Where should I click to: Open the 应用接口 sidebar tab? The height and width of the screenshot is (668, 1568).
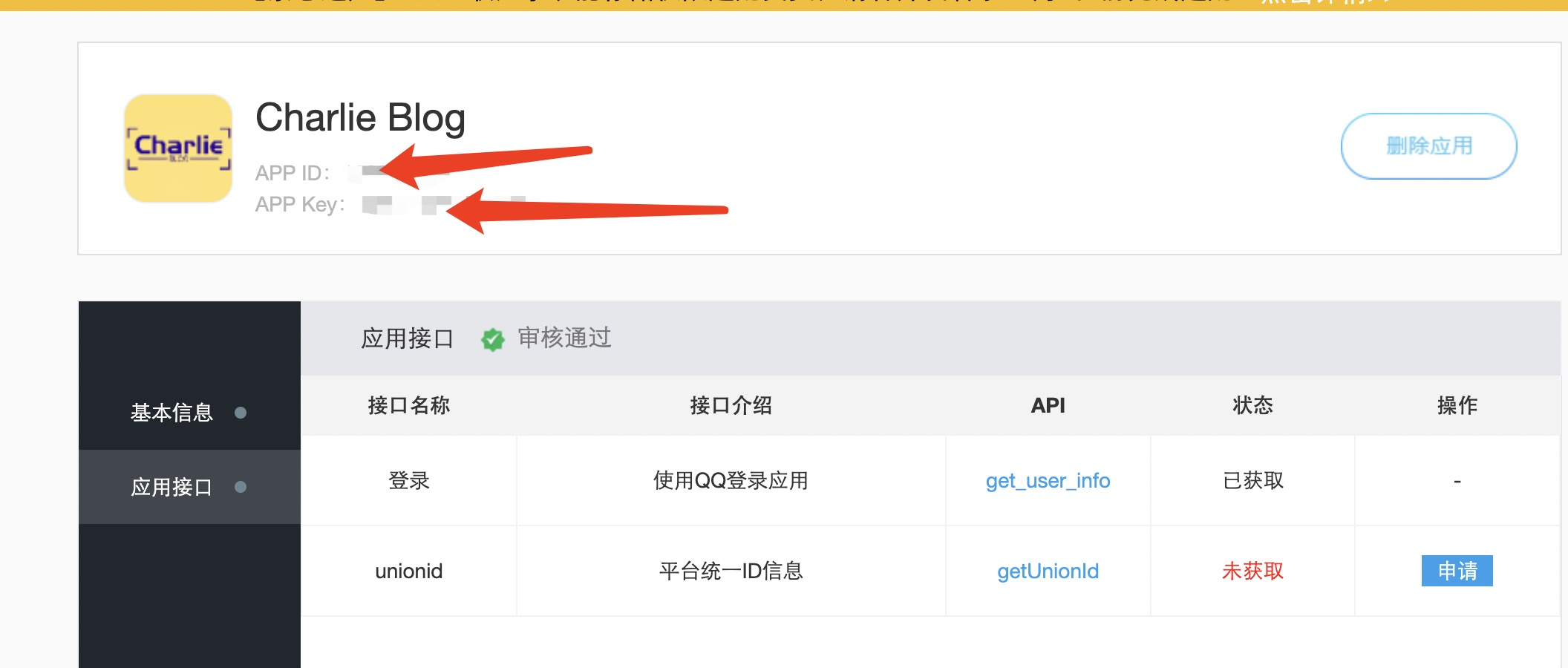click(x=189, y=487)
